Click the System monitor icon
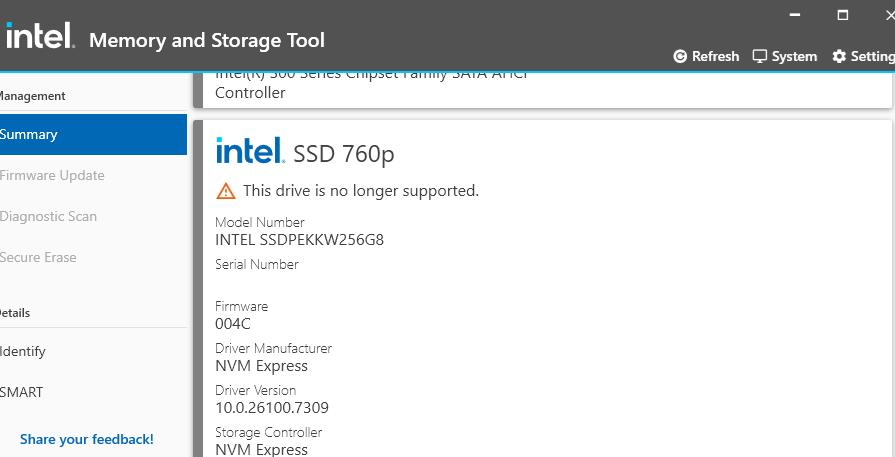Viewport: 895px width, 457px height. (760, 57)
